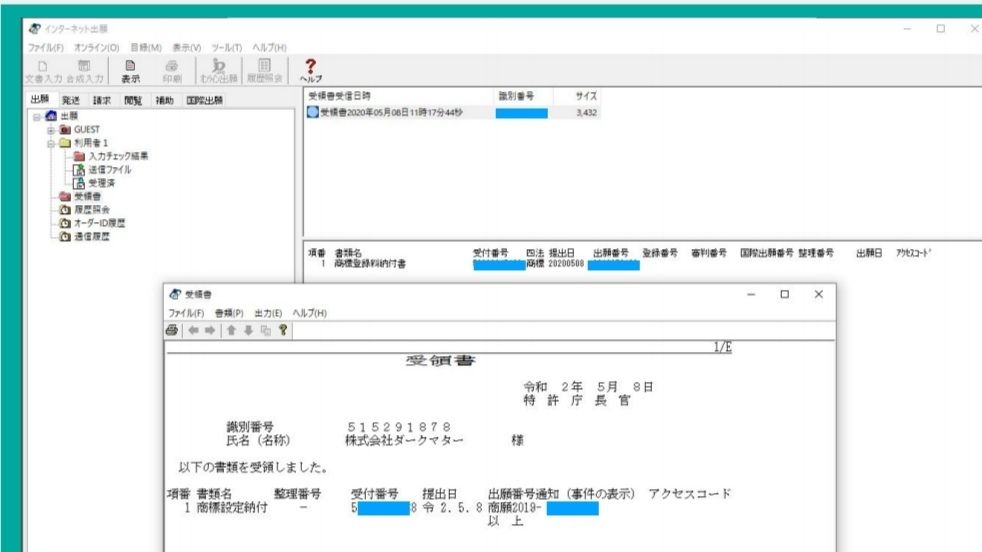
Task: Switch to the 発送 tab
Action: tap(71, 100)
